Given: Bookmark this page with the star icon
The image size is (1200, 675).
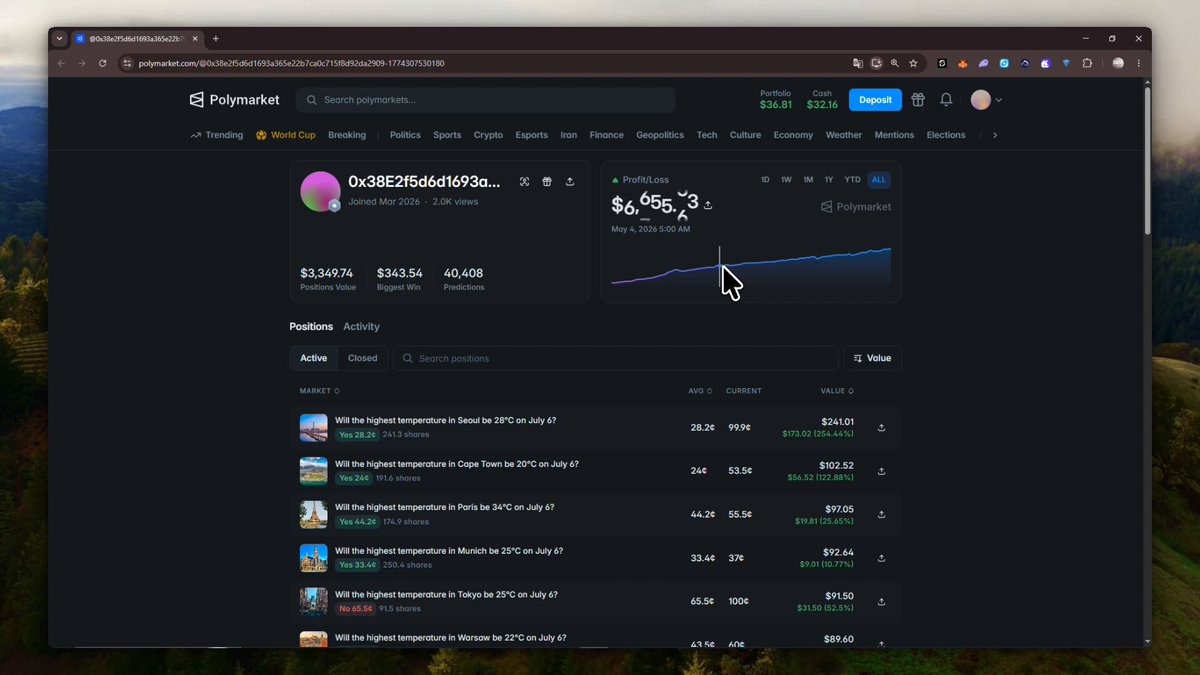Looking at the screenshot, I should (x=913, y=63).
